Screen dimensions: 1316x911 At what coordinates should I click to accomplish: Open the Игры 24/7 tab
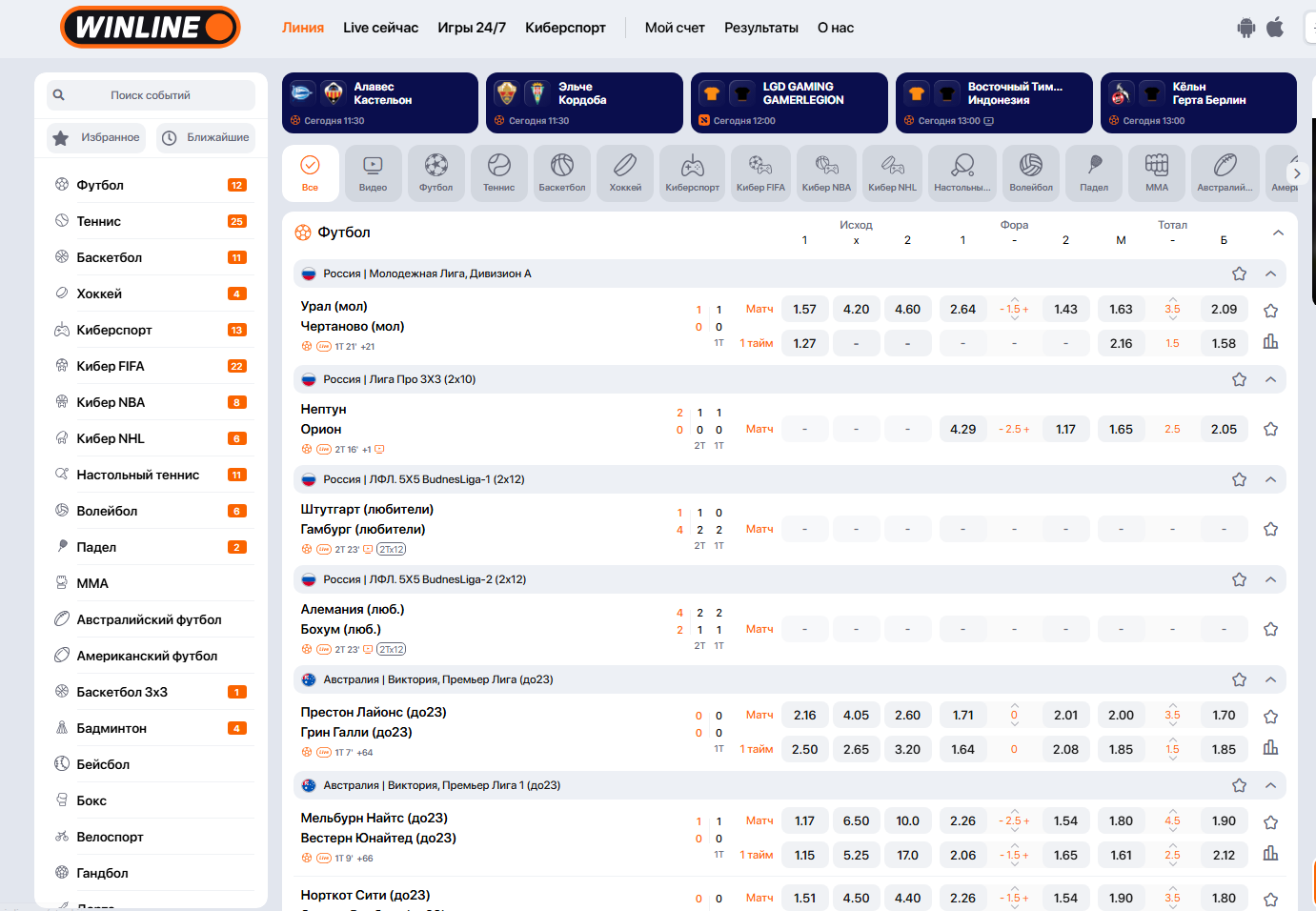[x=472, y=28]
